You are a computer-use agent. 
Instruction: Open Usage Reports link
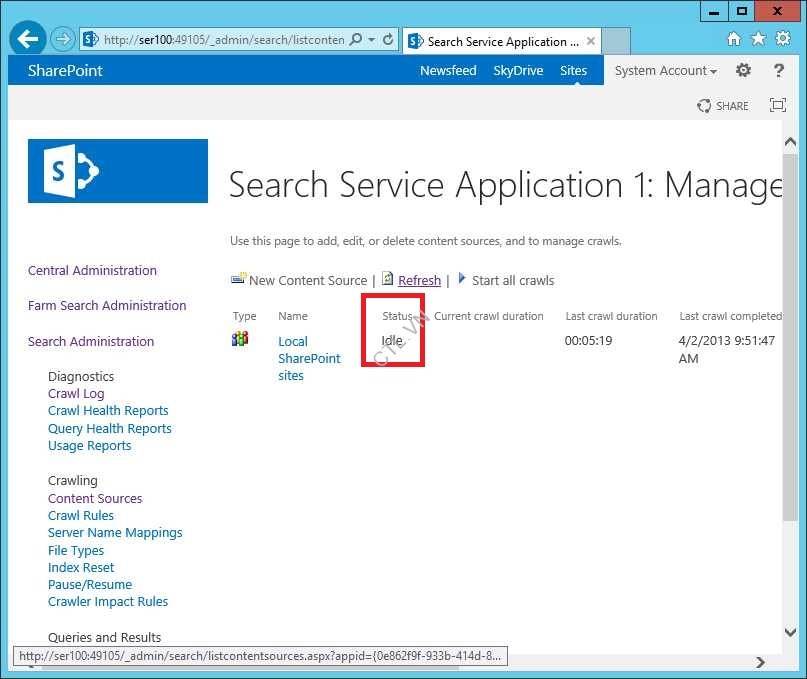[90, 446]
